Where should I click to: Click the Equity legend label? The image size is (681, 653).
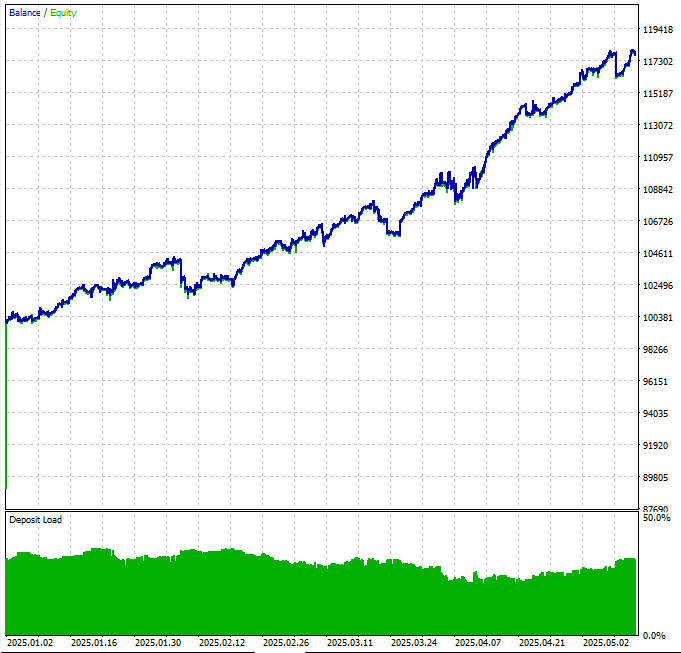coord(63,13)
